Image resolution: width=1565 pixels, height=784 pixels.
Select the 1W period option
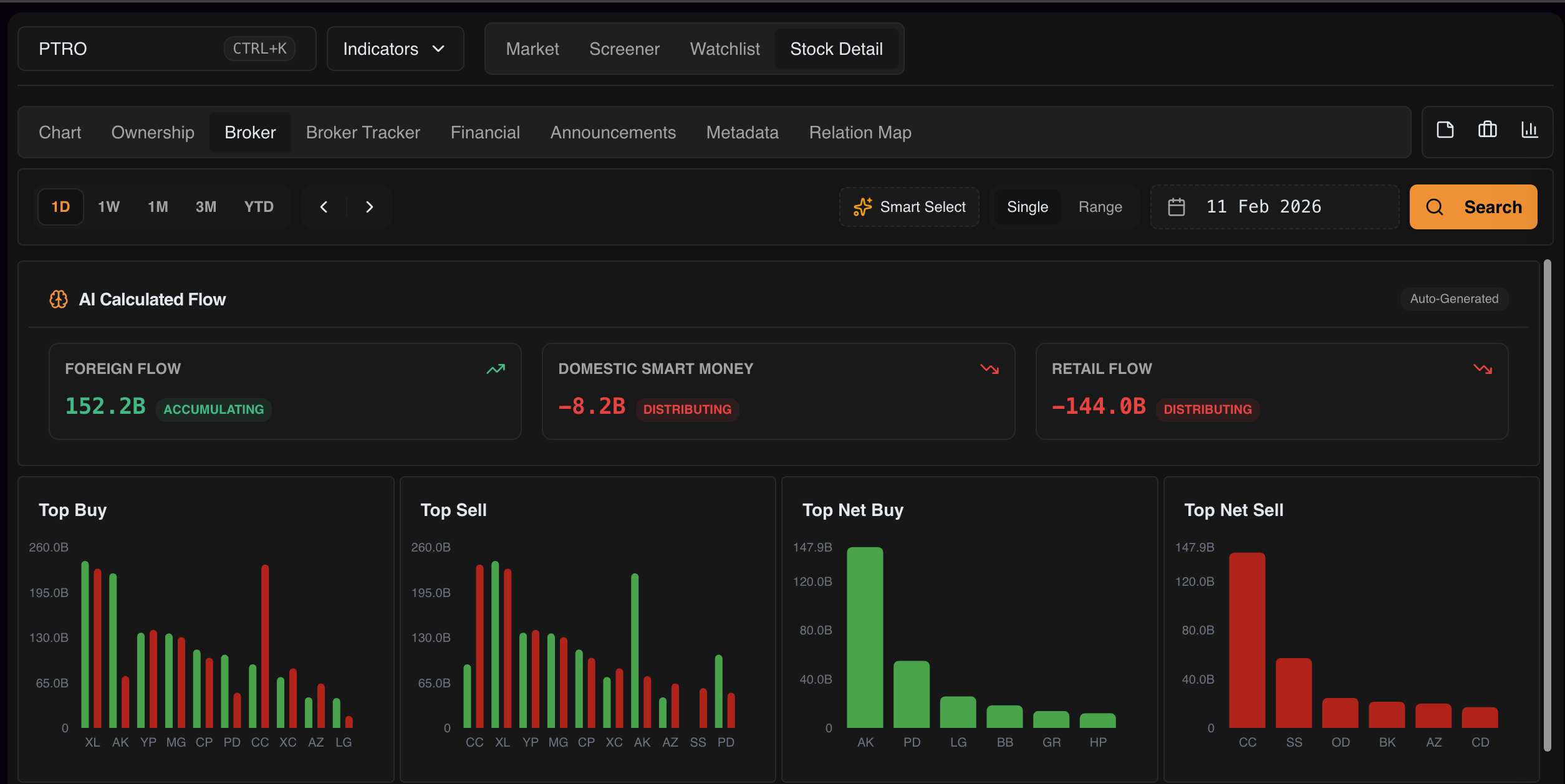[x=108, y=207]
